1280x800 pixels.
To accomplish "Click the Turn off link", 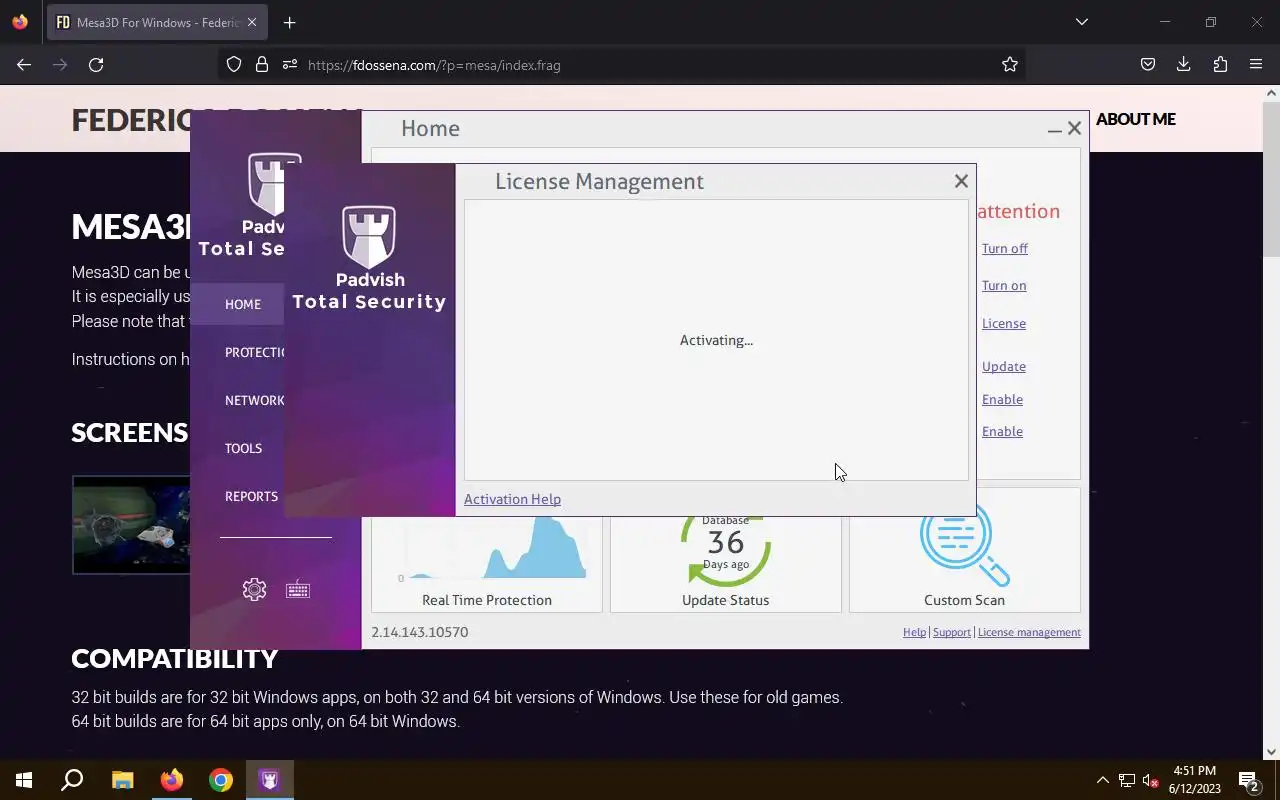I will 1005,248.
